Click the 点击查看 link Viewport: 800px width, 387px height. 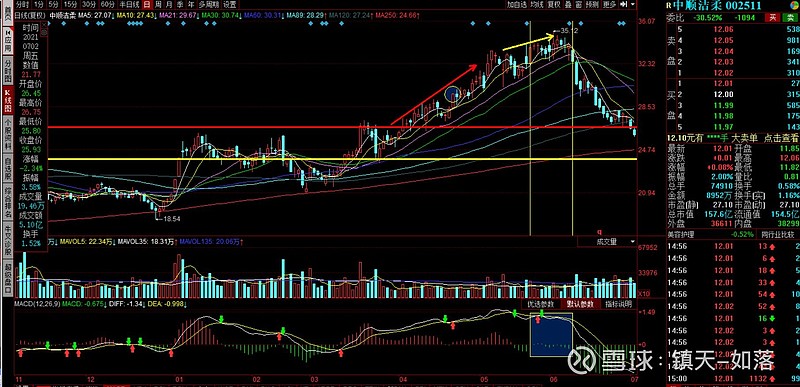pyautogui.click(x=781, y=138)
